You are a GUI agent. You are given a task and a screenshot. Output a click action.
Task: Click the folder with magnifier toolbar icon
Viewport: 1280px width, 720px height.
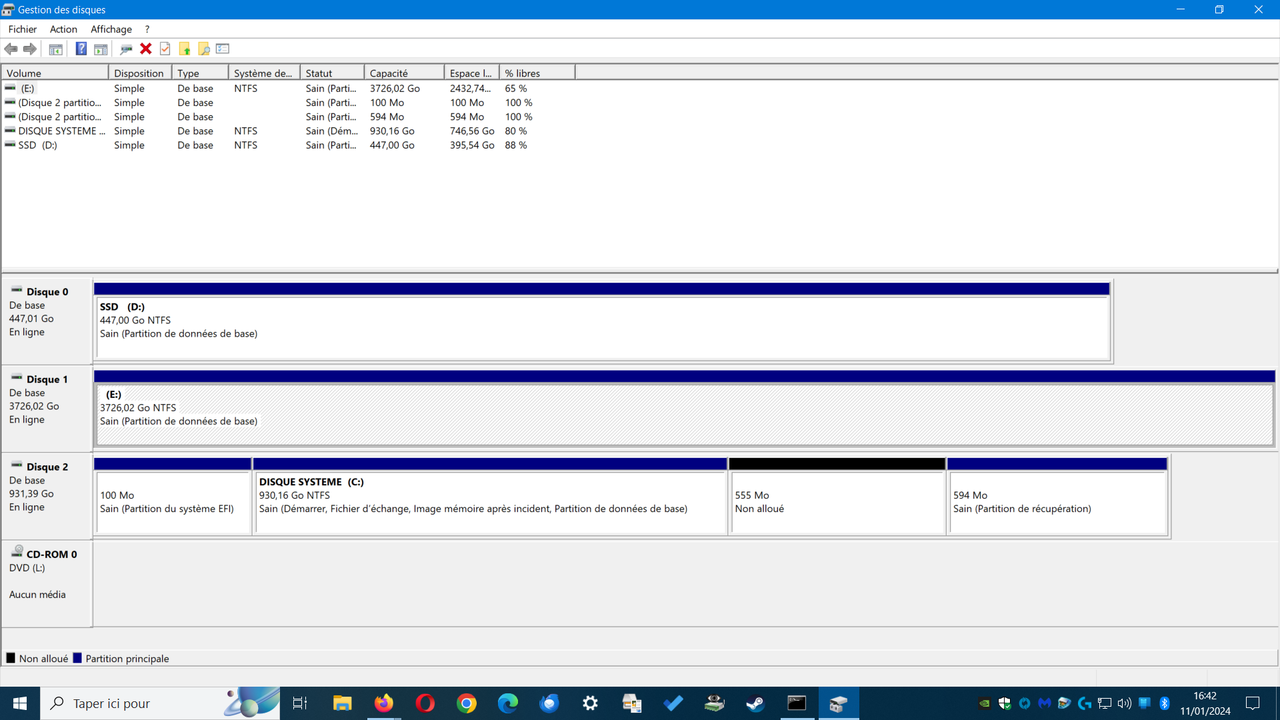coord(204,49)
